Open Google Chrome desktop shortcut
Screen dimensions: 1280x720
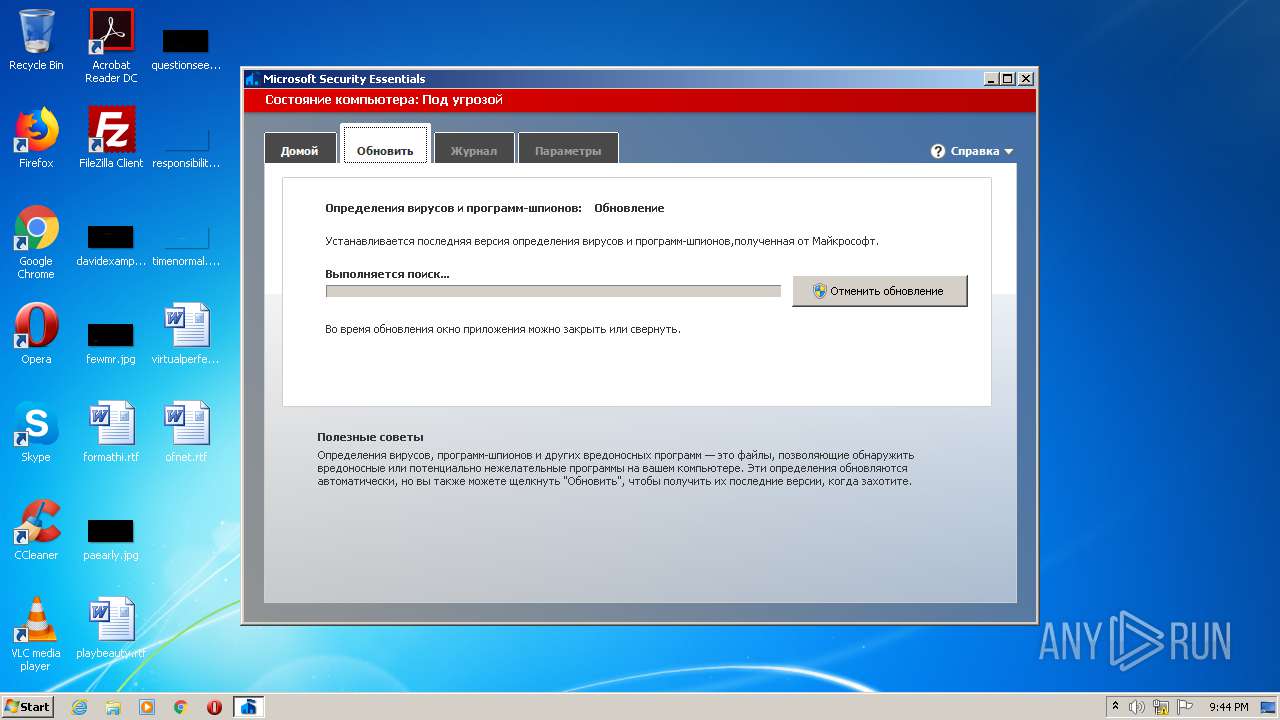(x=36, y=242)
